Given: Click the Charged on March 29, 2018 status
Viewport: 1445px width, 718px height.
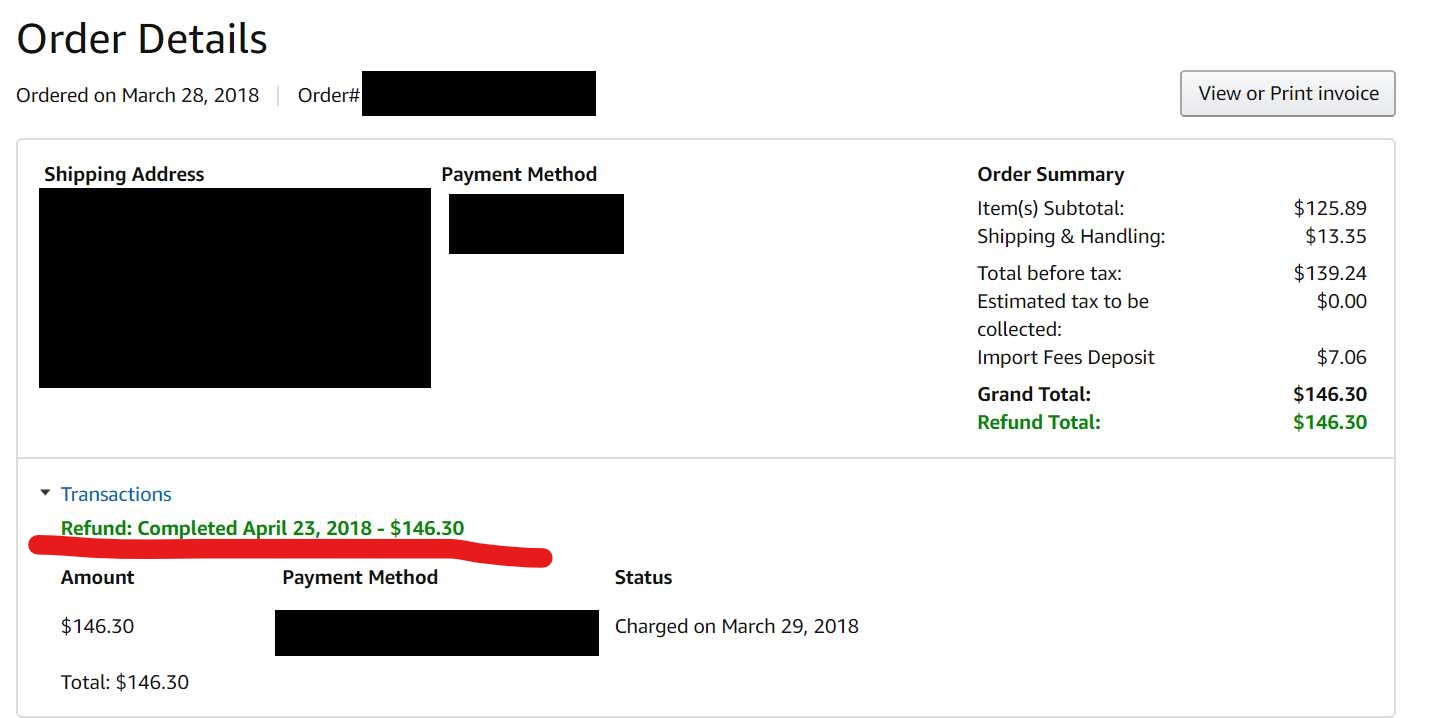Looking at the screenshot, I should [736, 626].
